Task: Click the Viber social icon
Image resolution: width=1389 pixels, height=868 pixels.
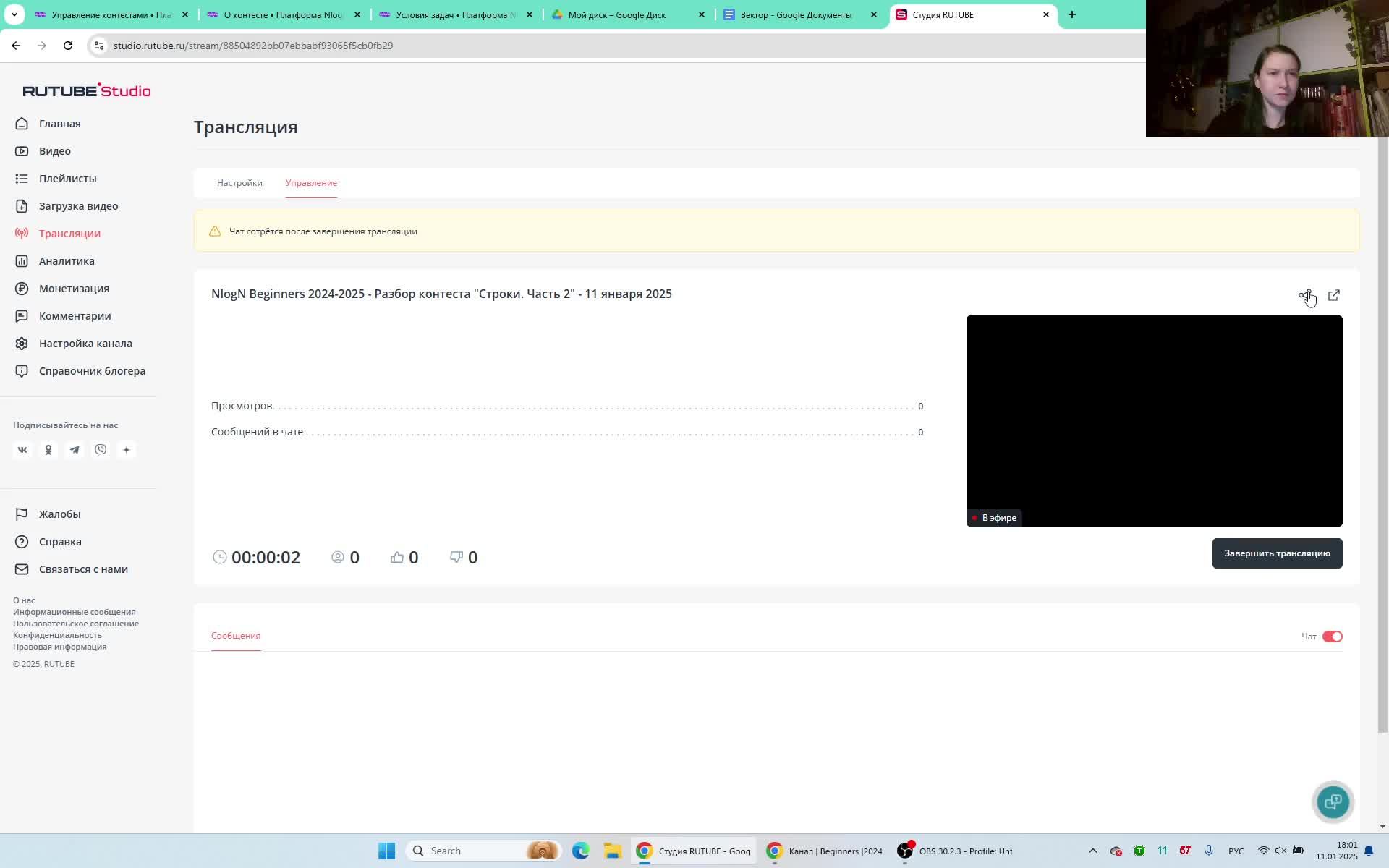Action: 101,450
